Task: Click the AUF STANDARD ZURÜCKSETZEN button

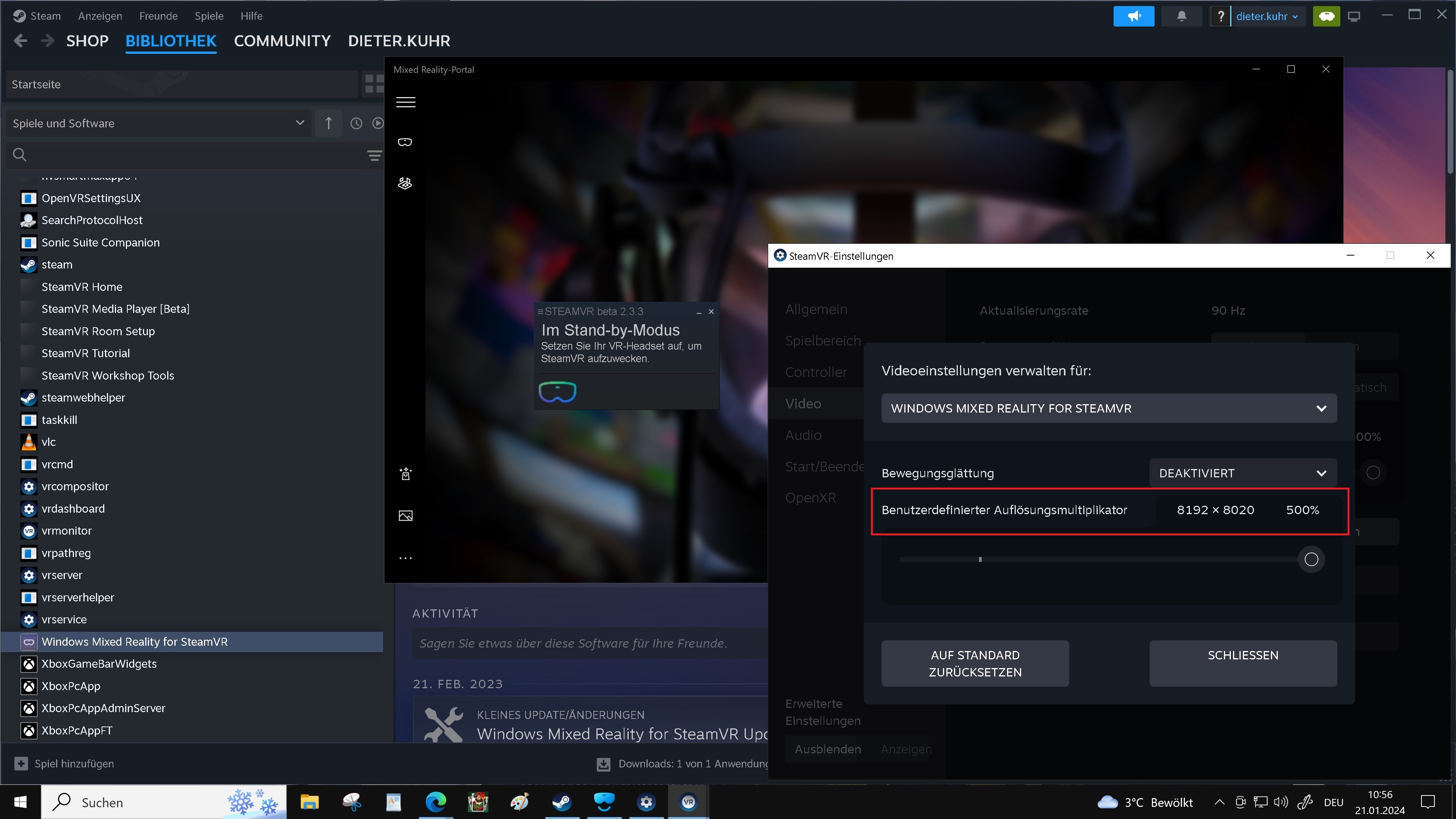Action: tap(975, 664)
